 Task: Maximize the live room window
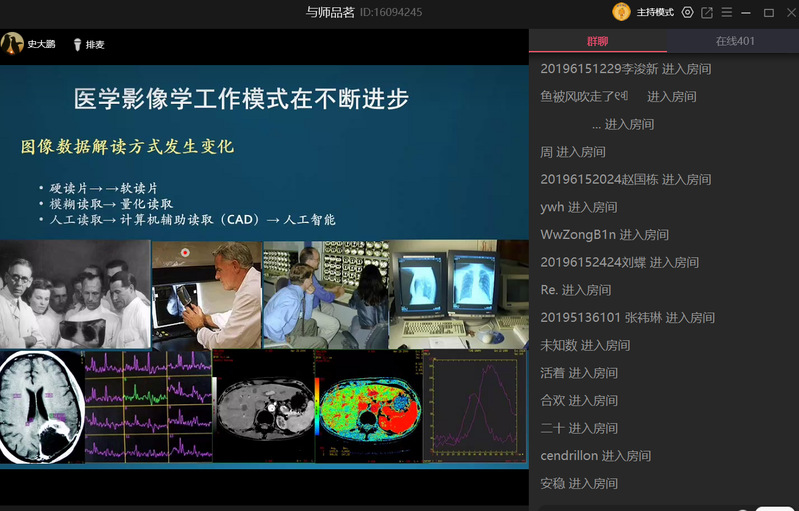tap(768, 12)
